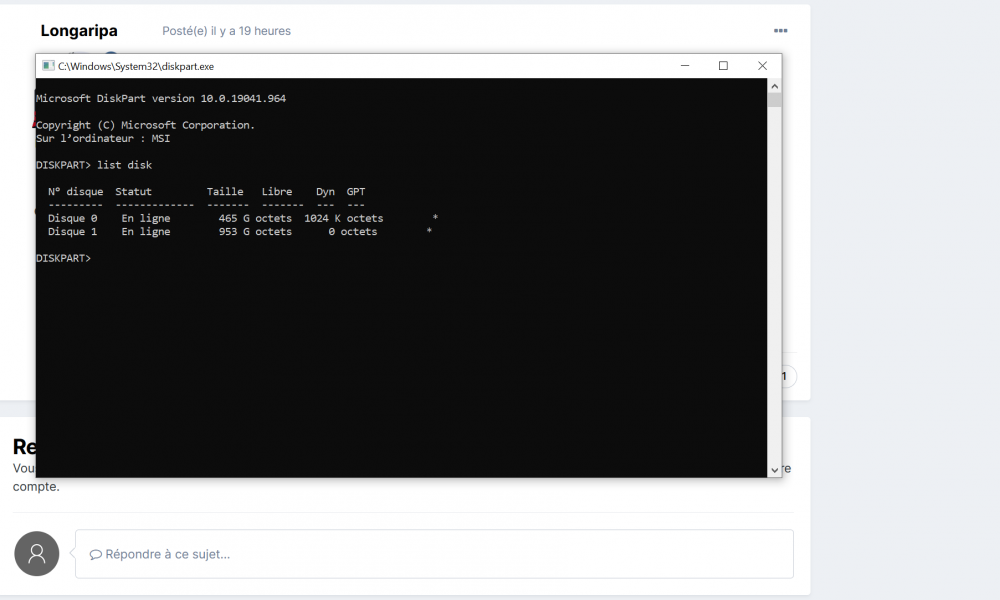Screen dimensions: 1000x600
Task: Click the 'Taille' column header
Action: point(225,191)
